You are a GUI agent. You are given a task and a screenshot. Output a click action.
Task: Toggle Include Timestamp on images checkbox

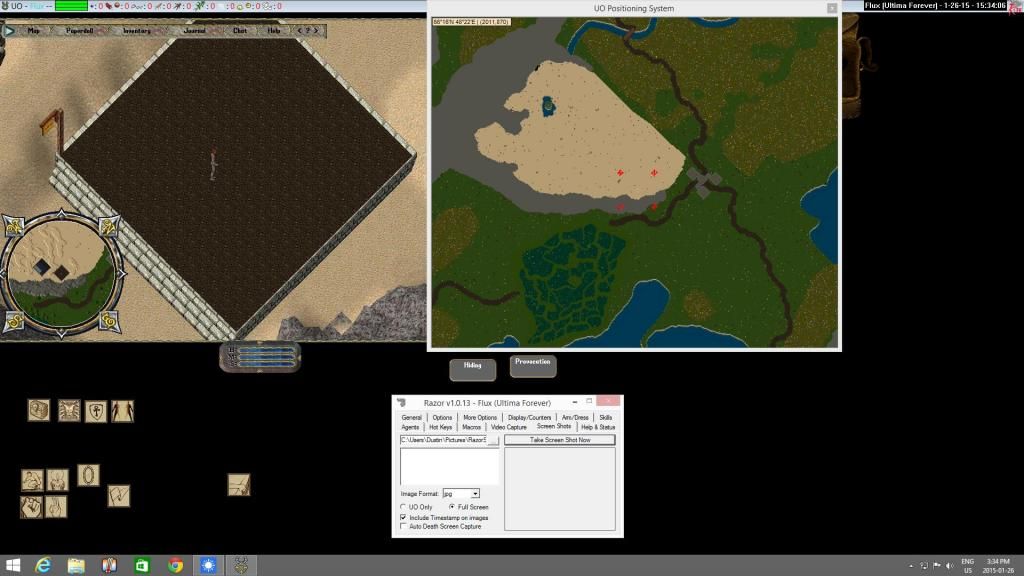point(403,517)
